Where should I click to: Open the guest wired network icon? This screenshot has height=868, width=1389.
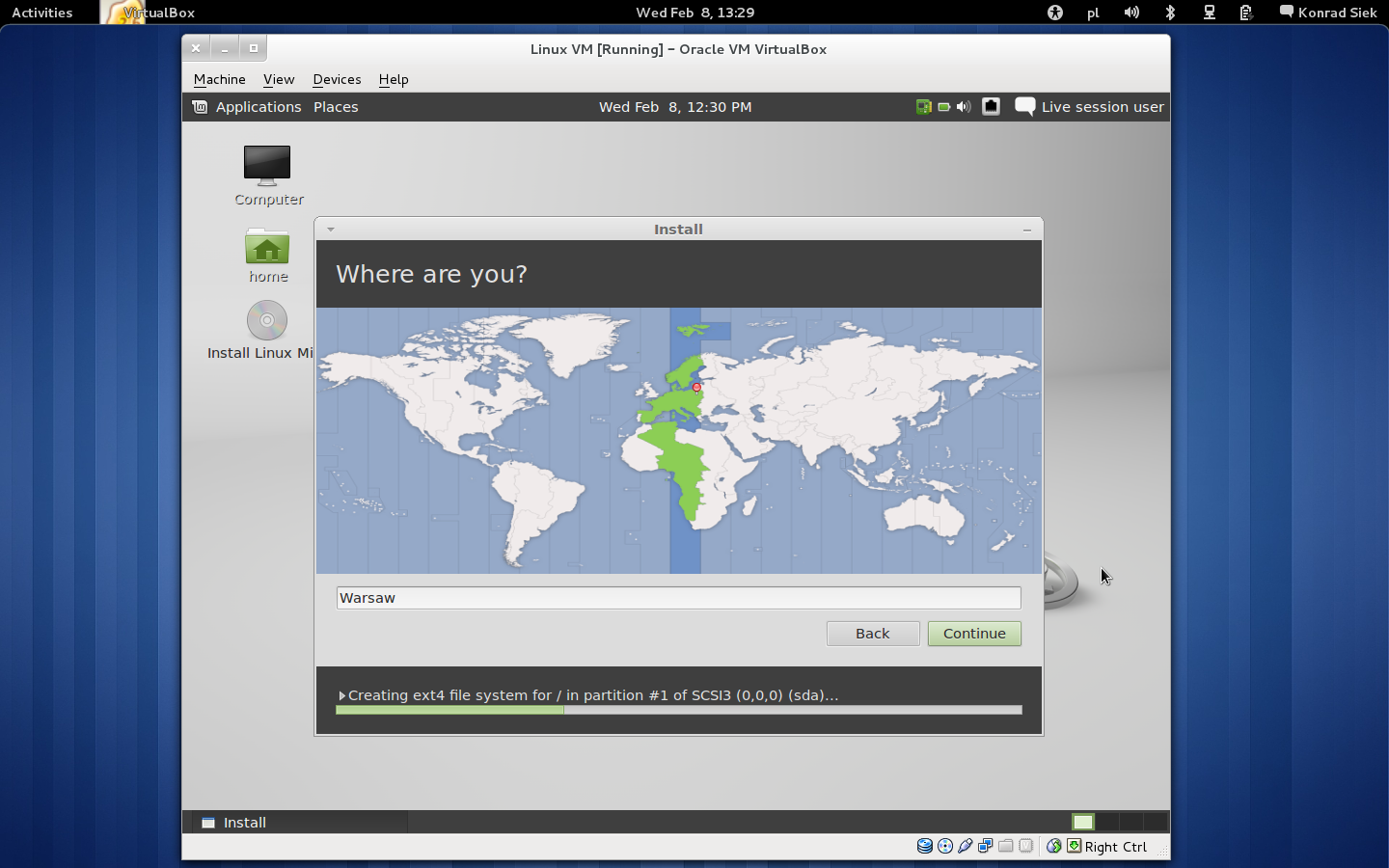tap(991, 107)
